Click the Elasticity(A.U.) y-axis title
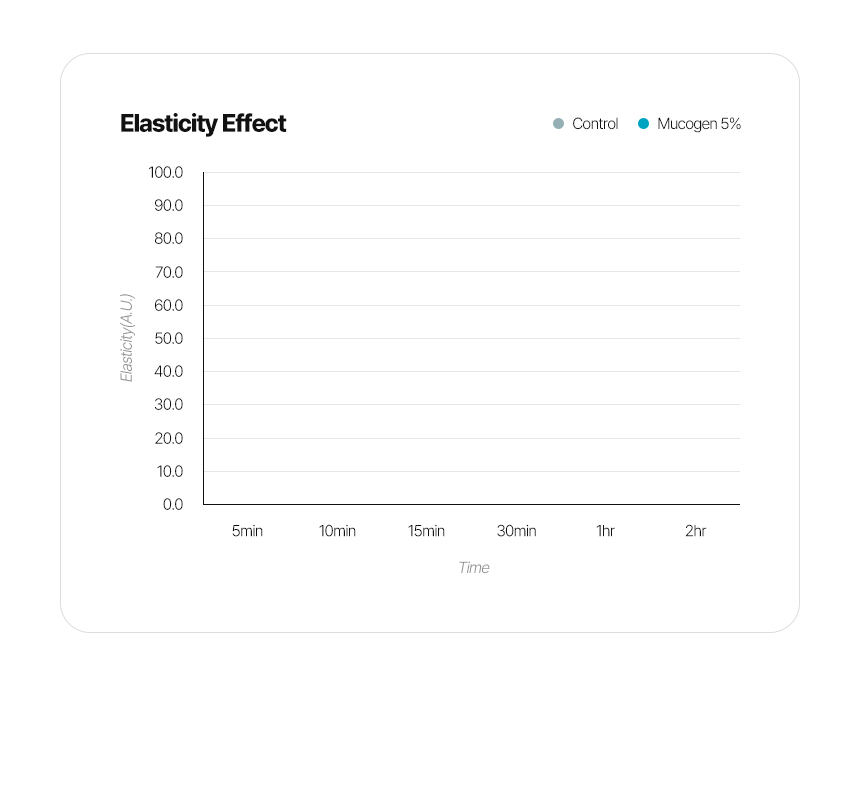The width and height of the screenshot is (860, 793). (127, 337)
